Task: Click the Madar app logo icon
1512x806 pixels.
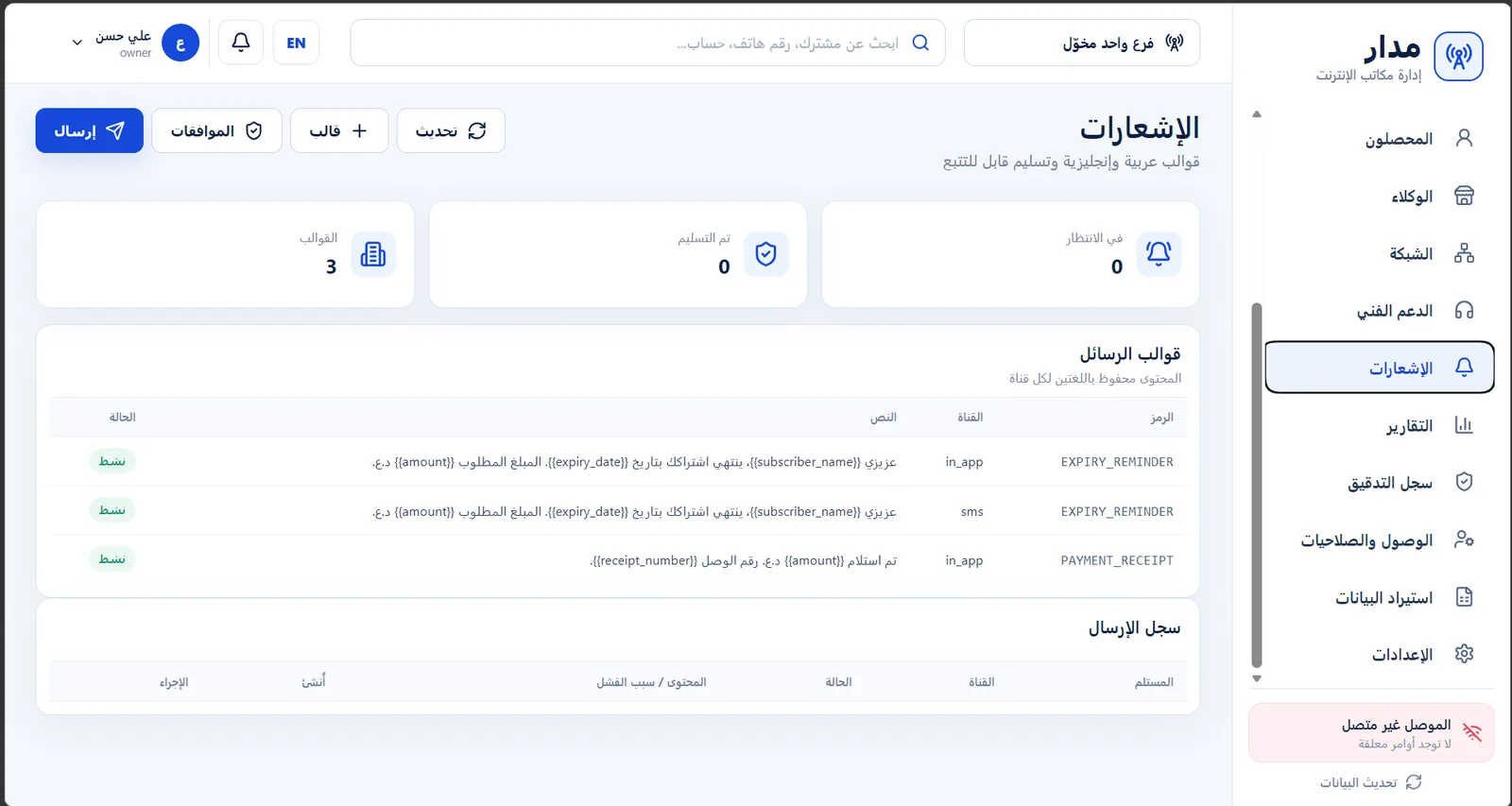Action: pyautogui.click(x=1458, y=57)
